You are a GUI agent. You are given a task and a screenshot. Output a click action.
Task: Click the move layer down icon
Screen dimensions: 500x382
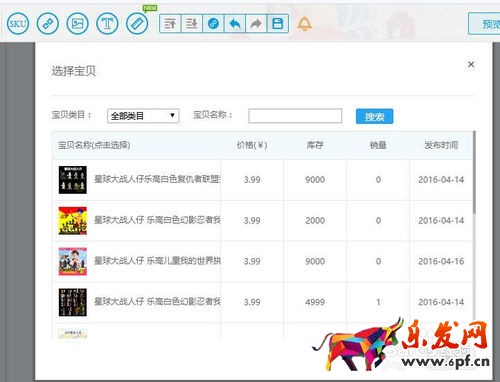click(192, 24)
